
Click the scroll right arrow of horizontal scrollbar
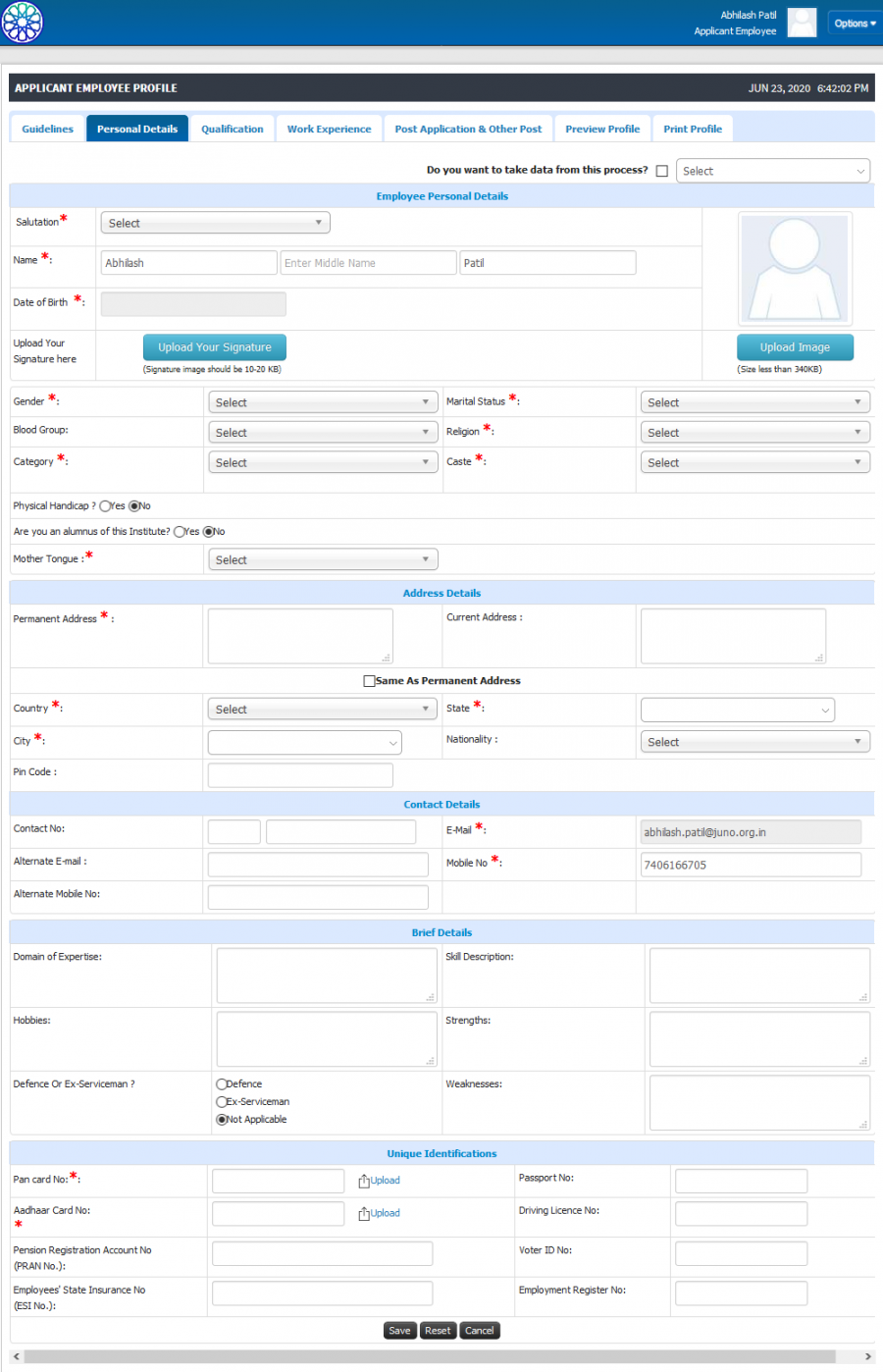[x=868, y=1356]
